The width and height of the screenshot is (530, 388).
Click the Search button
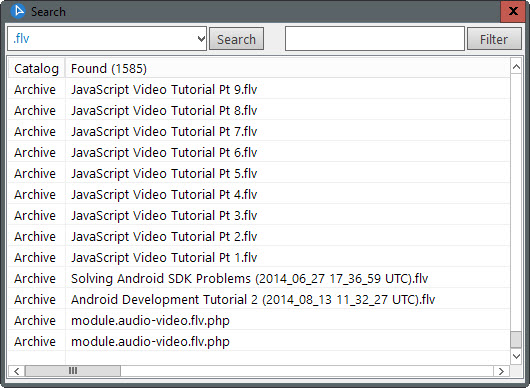pos(236,39)
